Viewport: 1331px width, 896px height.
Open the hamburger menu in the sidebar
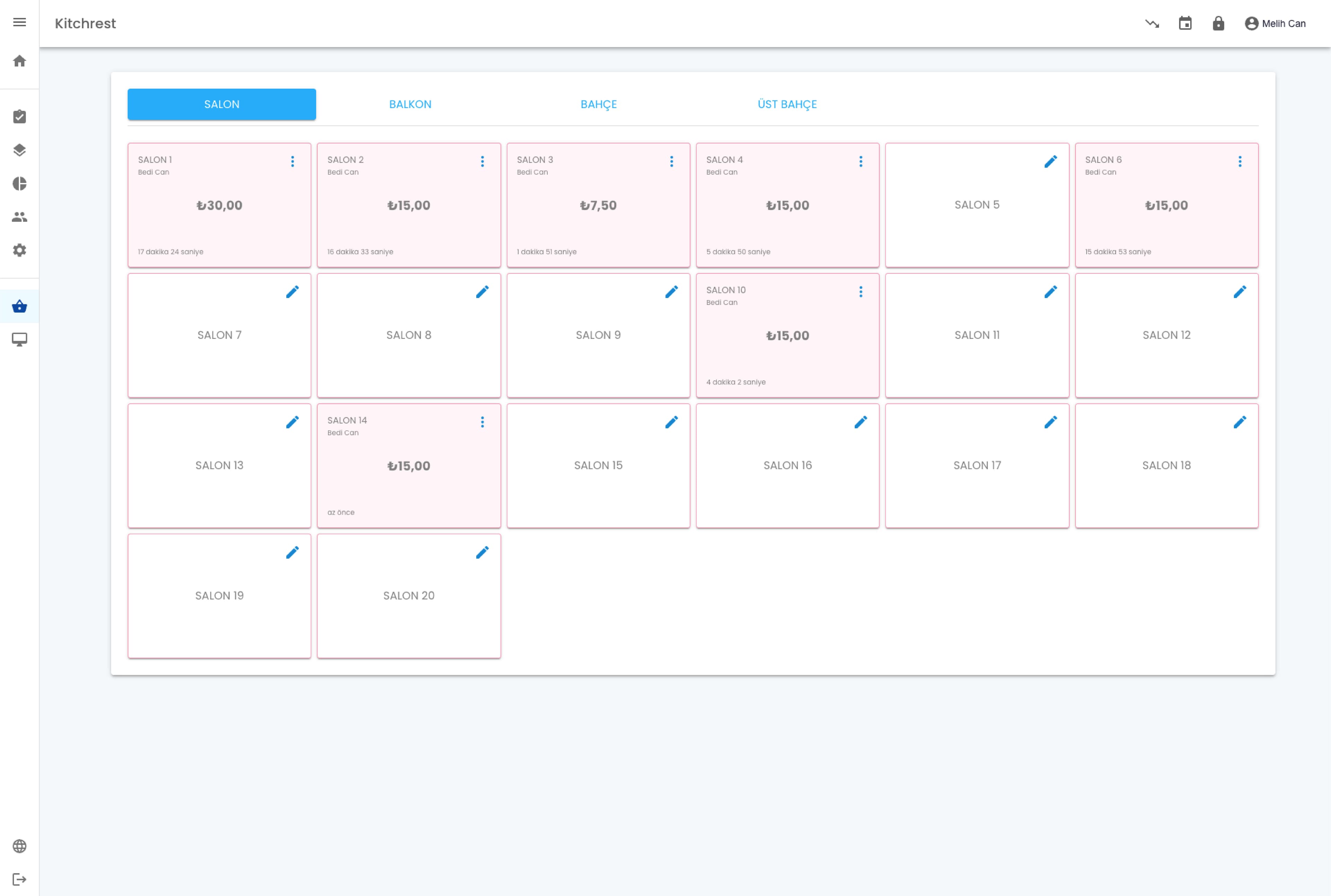[19, 22]
